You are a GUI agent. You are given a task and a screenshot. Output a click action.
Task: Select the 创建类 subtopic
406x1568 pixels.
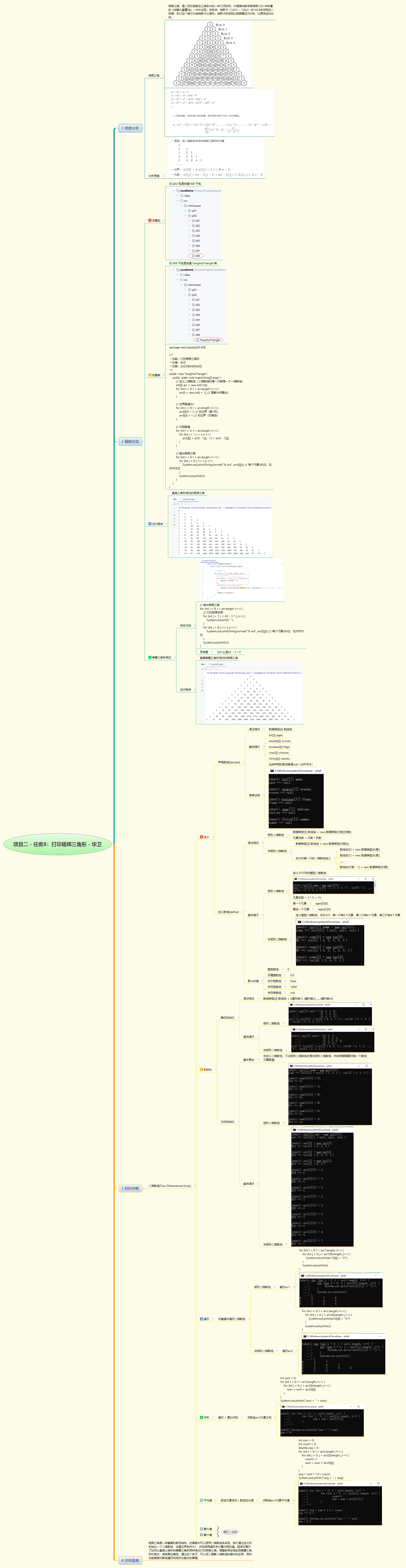coord(156,375)
